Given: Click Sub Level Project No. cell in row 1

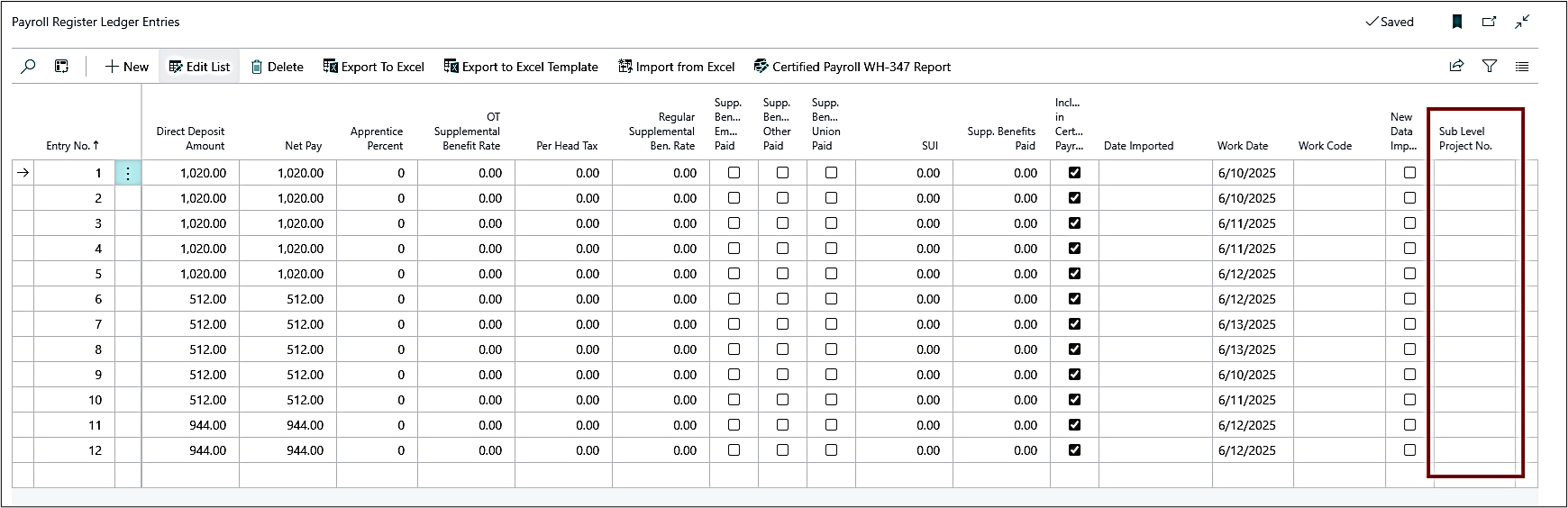Looking at the screenshot, I should click(x=1474, y=173).
